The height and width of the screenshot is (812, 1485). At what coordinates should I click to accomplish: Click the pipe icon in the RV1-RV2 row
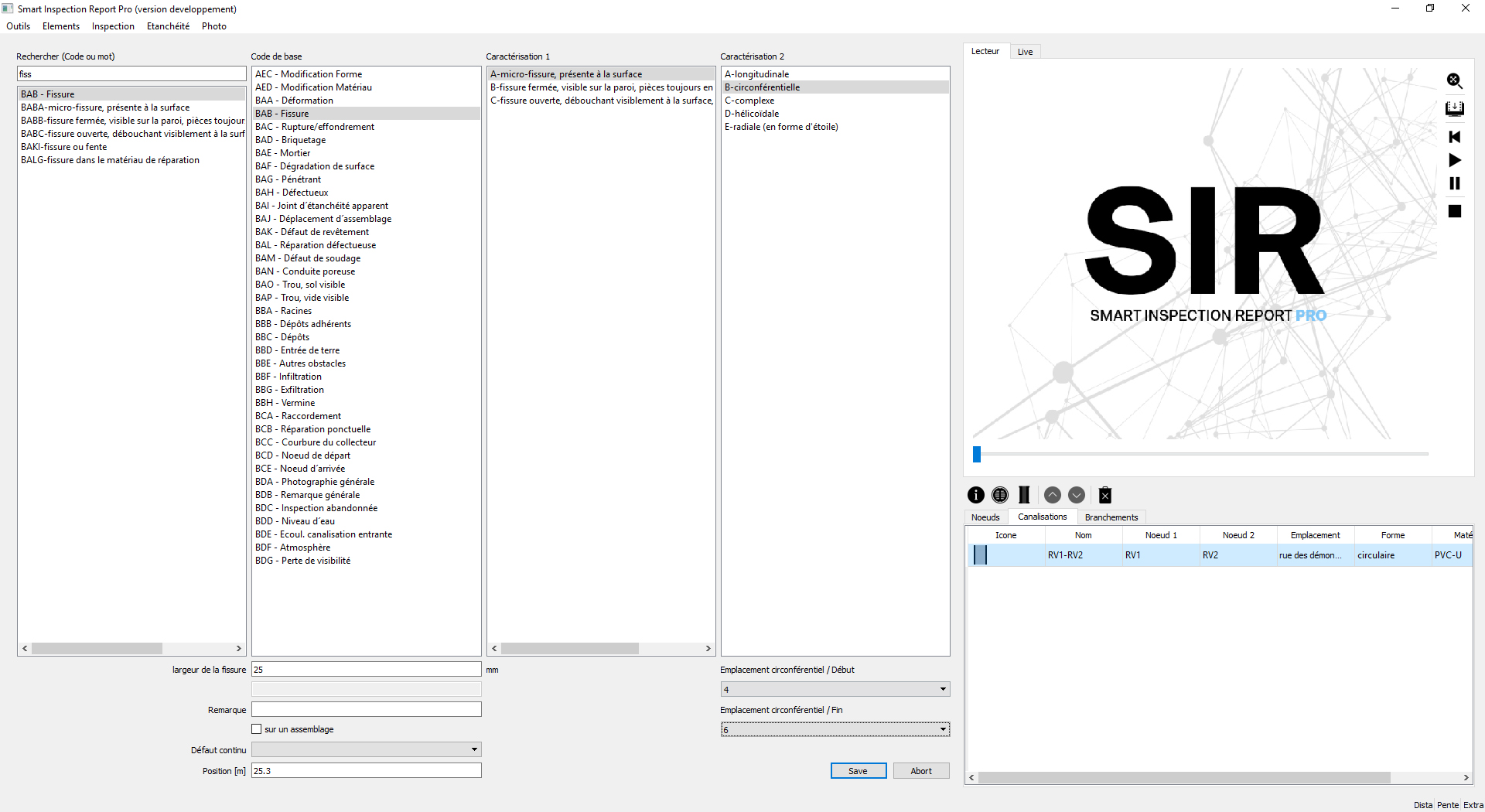980,555
